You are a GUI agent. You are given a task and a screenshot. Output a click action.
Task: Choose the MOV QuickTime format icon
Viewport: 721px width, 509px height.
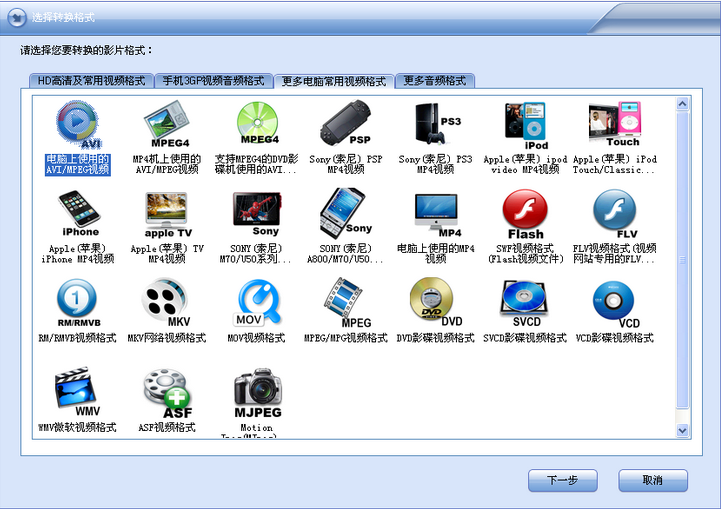click(x=258, y=303)
